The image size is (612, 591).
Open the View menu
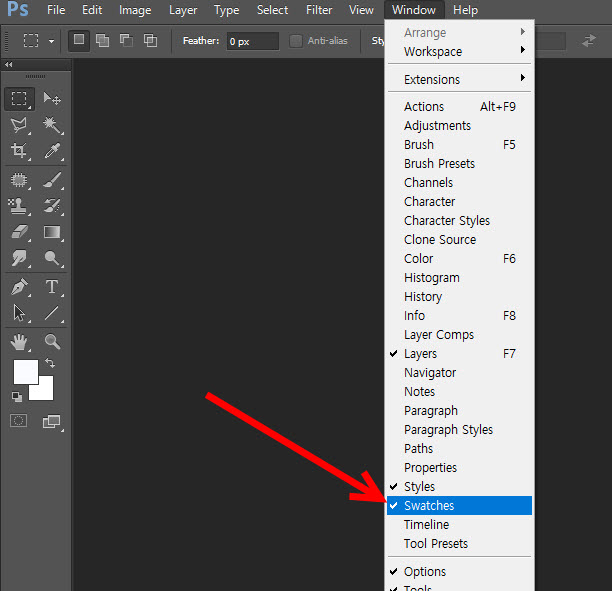pos(361,10)
